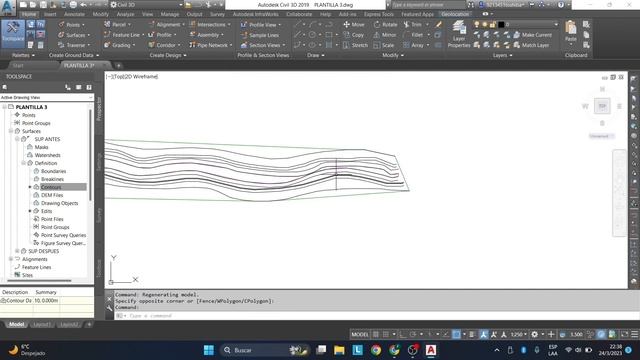Click the Points creation tool
The width and height of the screenshot is (640, 360).
click(x=72, y=24)
